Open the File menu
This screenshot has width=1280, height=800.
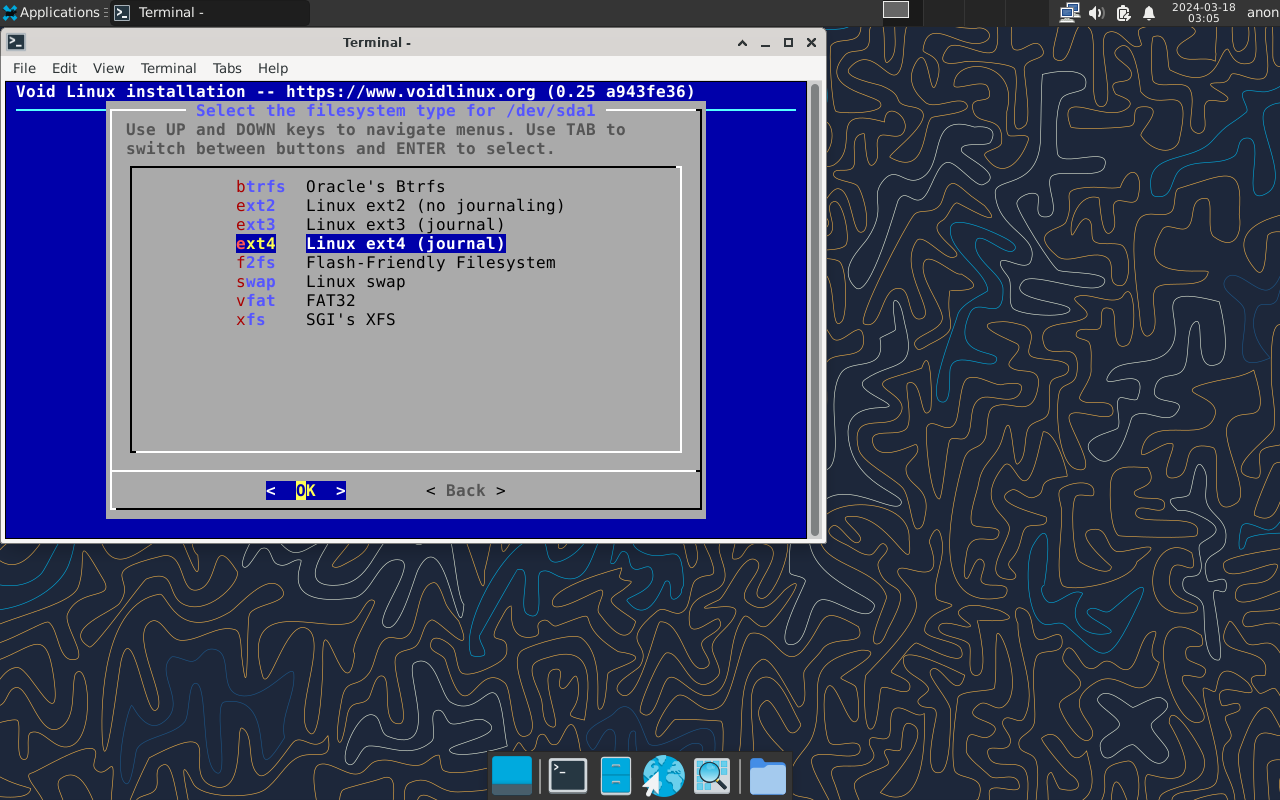24,68
